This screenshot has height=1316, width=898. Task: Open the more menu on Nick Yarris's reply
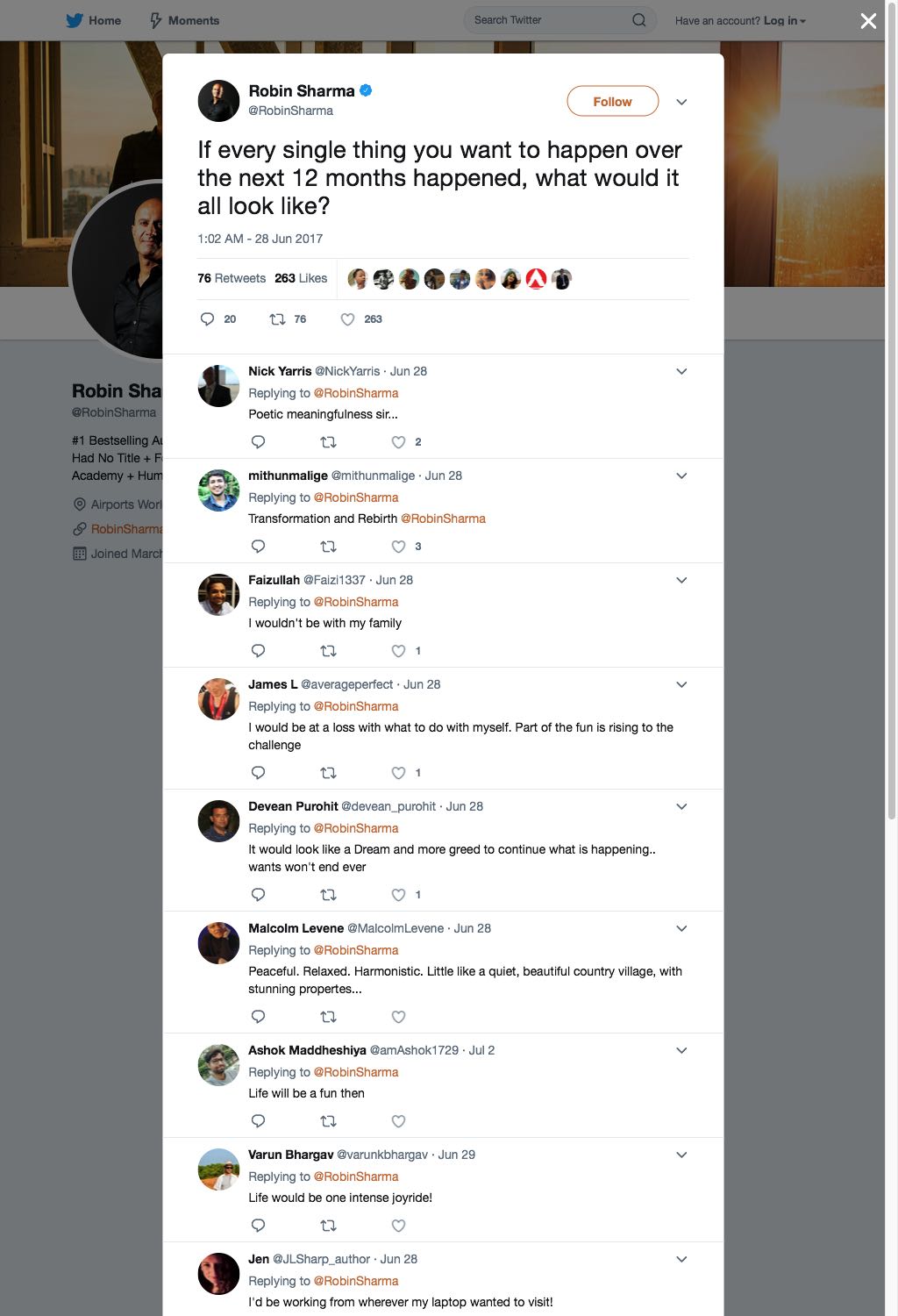coord(681,371)
